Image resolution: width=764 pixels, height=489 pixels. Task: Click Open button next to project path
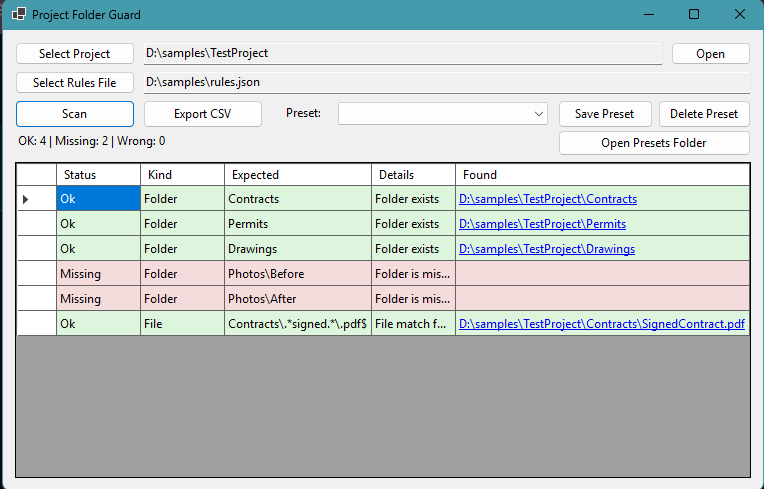(710, 54)
